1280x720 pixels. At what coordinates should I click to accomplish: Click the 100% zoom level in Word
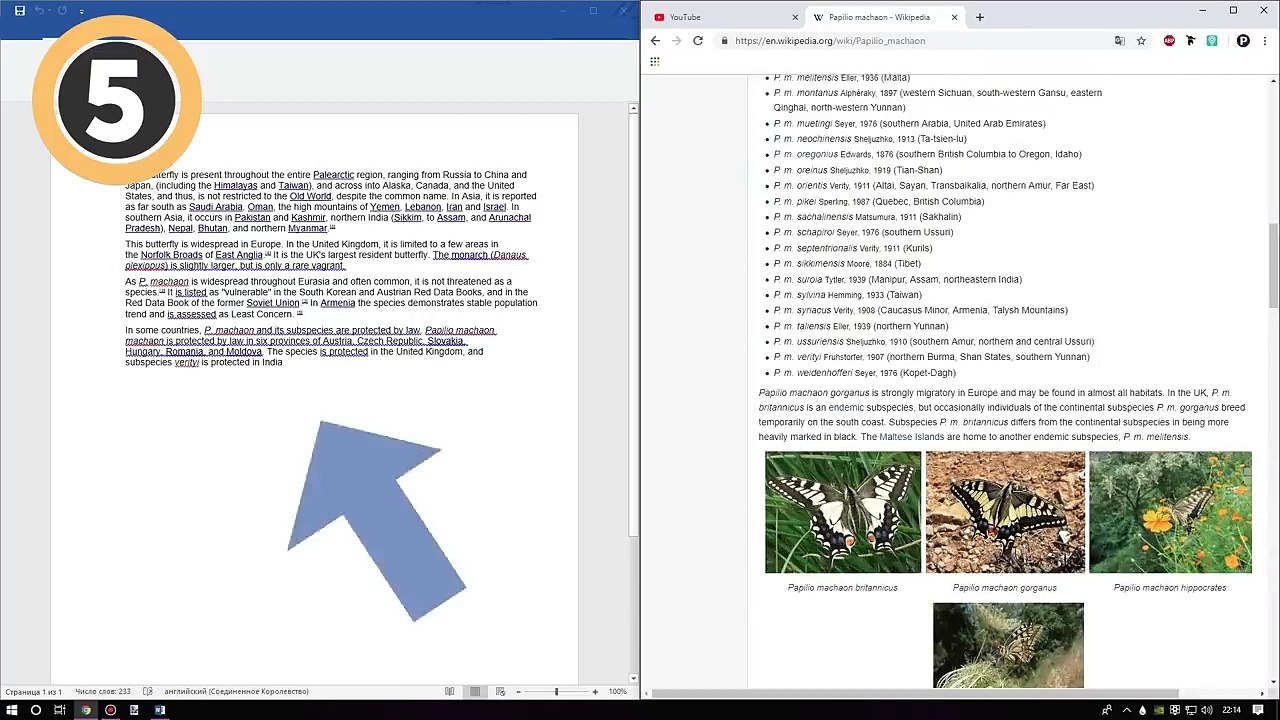click(x=618, y=692)
